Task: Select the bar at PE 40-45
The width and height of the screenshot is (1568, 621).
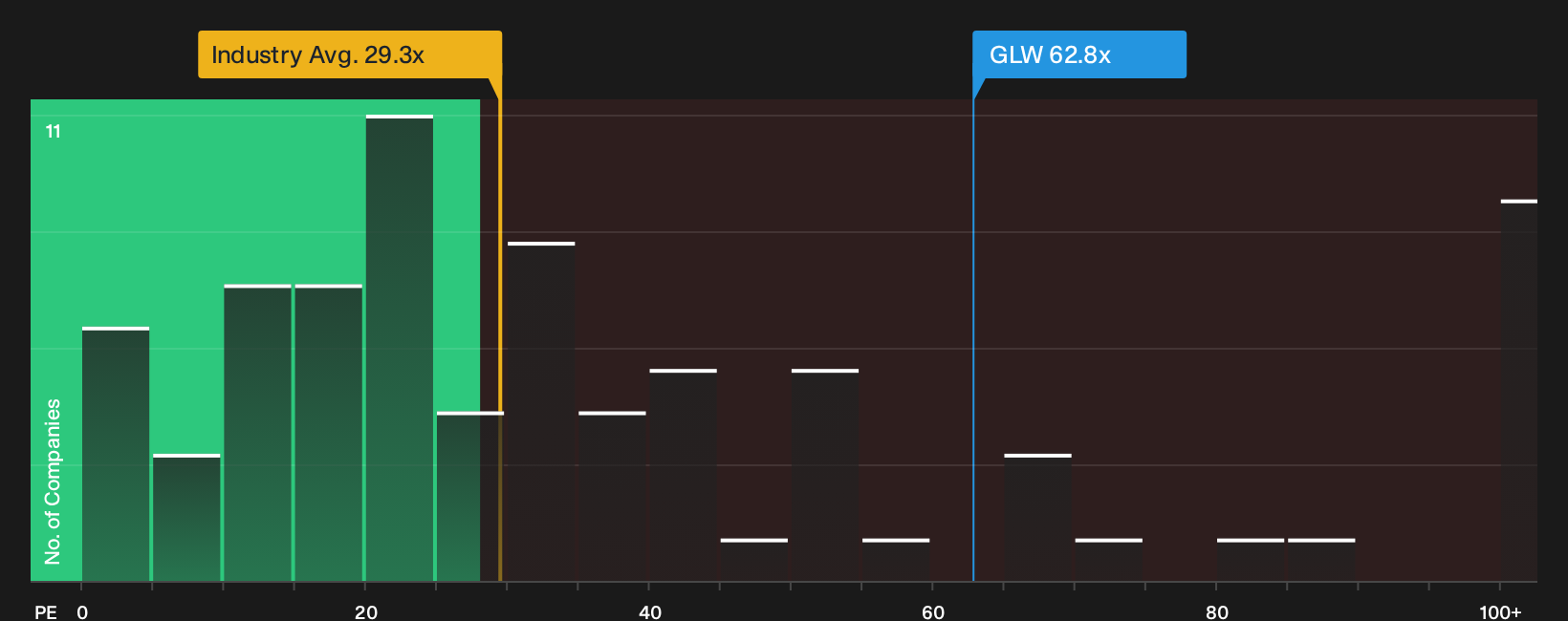Action: [683, 475]
